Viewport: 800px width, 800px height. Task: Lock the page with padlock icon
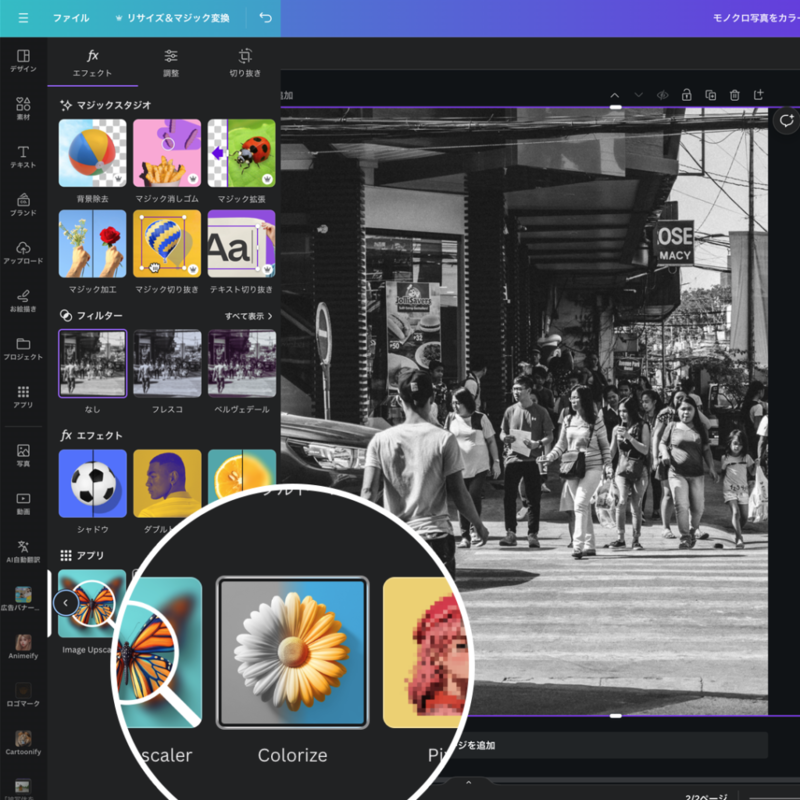point(687,95)
